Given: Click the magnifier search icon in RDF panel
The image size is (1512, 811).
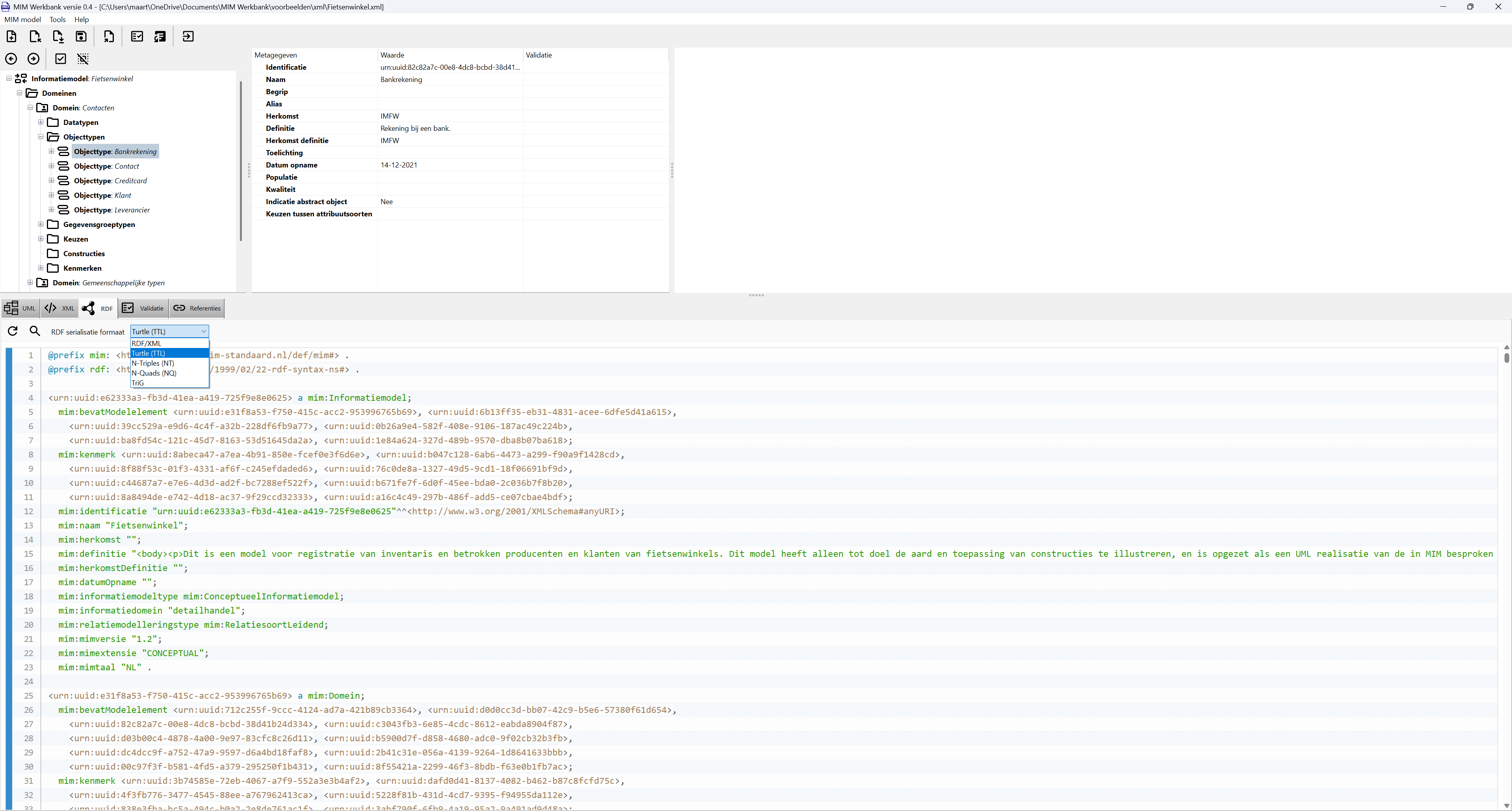Looking at the screenshot, I should (x=35, y=331).
